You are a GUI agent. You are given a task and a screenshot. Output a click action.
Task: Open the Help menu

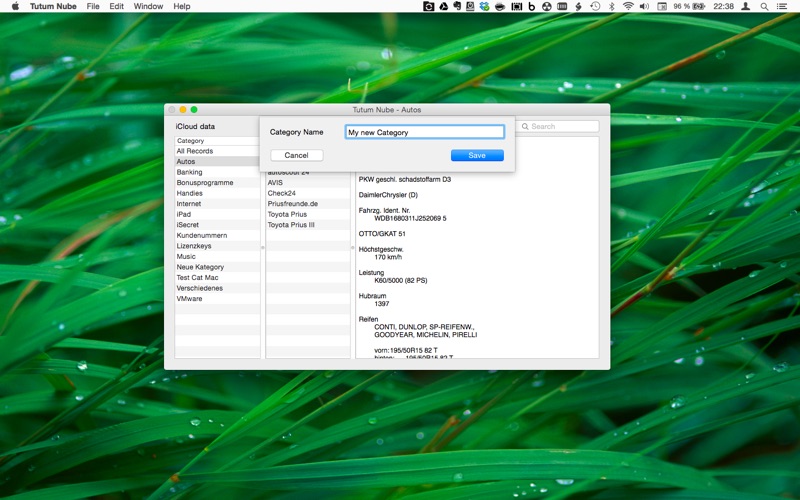tap(182, 6)
